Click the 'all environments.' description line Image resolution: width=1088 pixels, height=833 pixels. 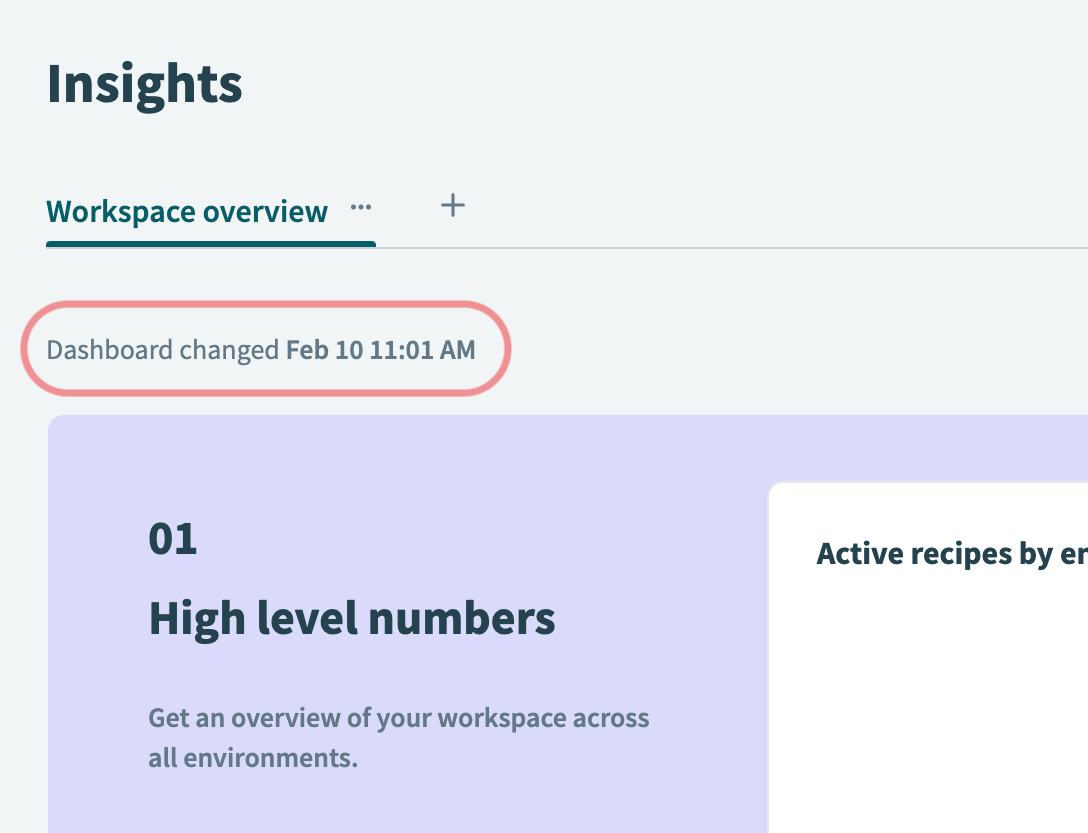click(252, 757)
